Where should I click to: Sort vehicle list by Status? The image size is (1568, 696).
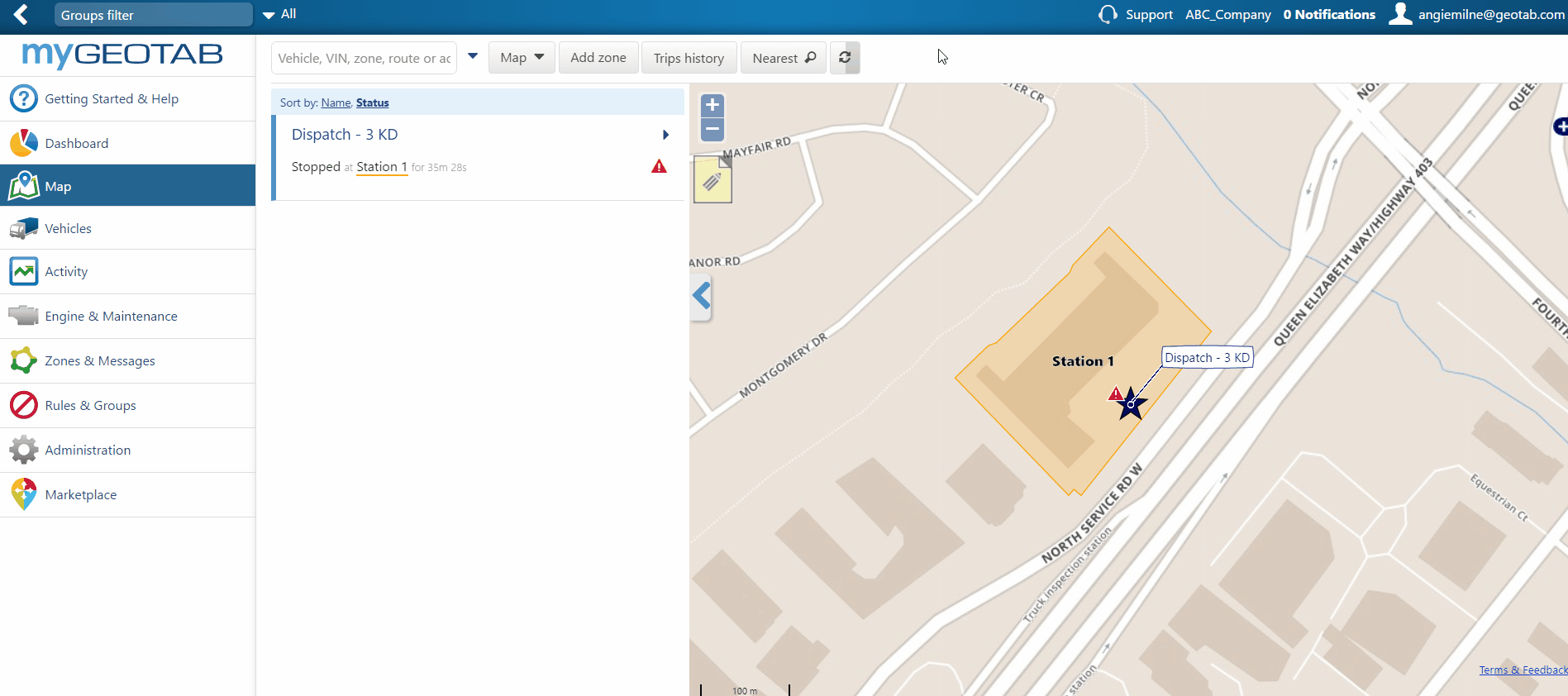tap(372, 102)
